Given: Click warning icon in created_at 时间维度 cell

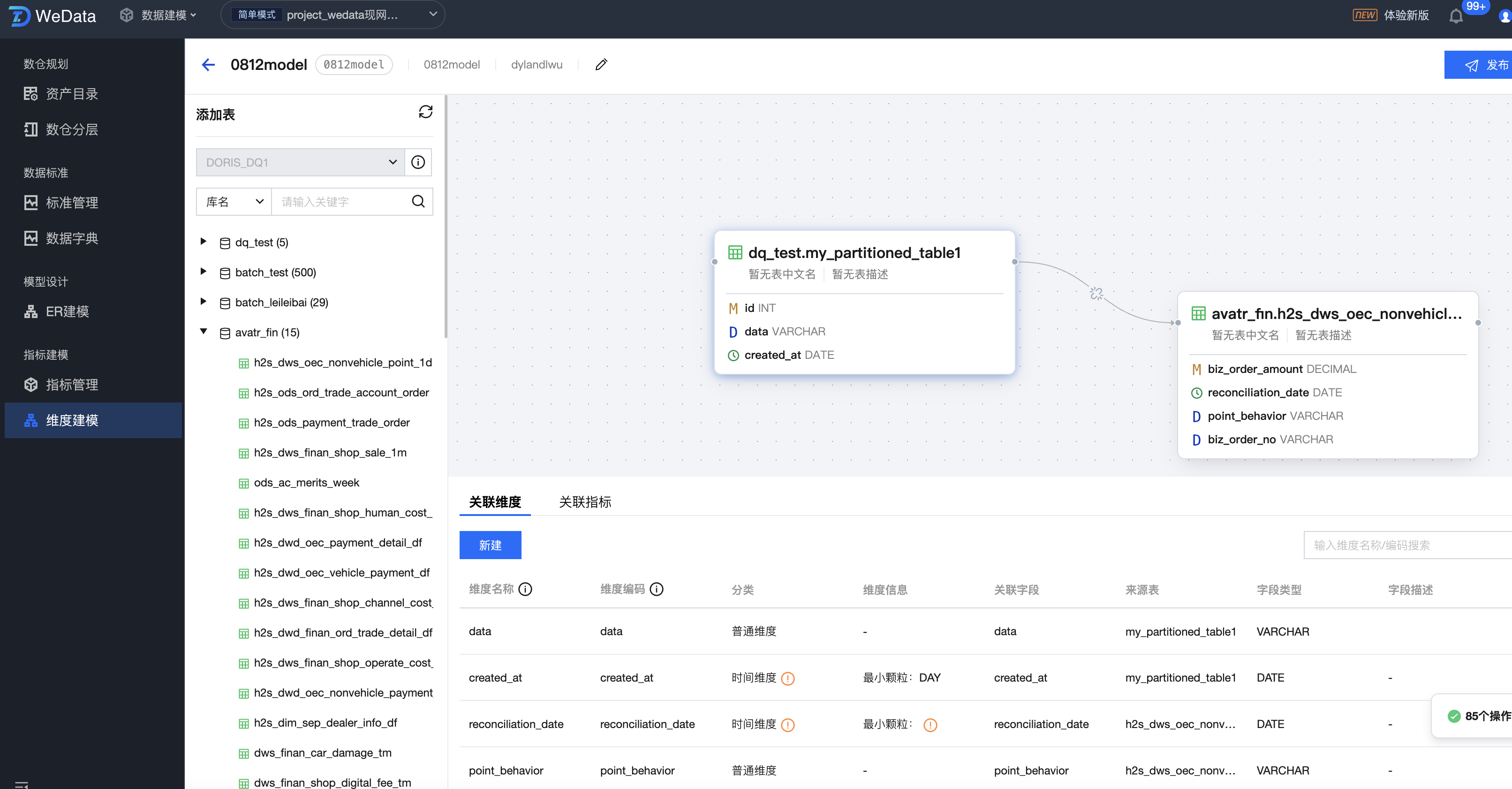Looking at the screenshot, I should pyautogui.click(x=788, y=678).
